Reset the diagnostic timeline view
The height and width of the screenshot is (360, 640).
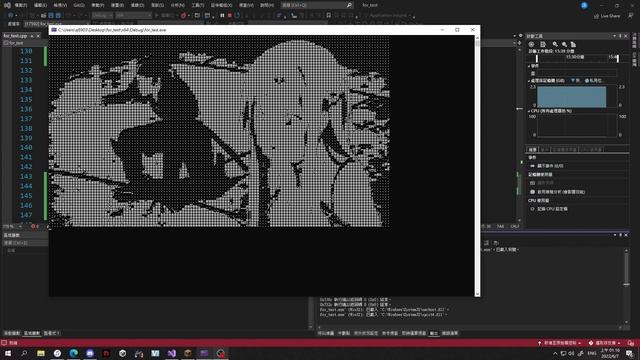(x=573, y=44)
